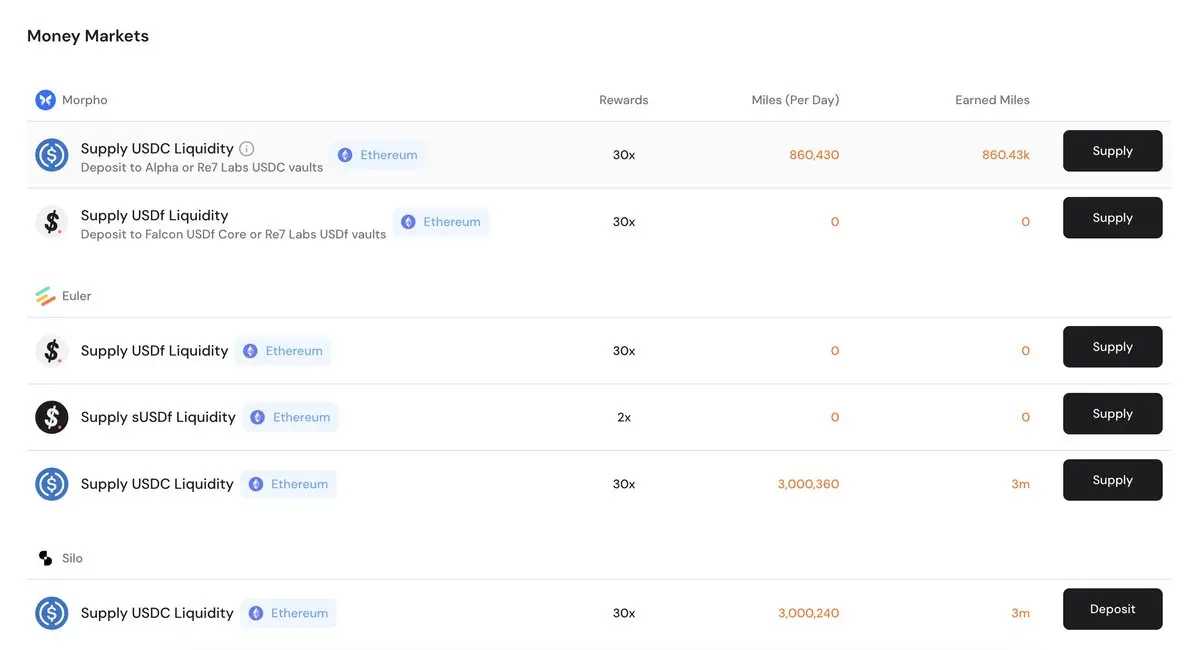This screenshot has height=650, width=1200.
Task: Click 3m earned miles in Silo row
Action: 1020,613
